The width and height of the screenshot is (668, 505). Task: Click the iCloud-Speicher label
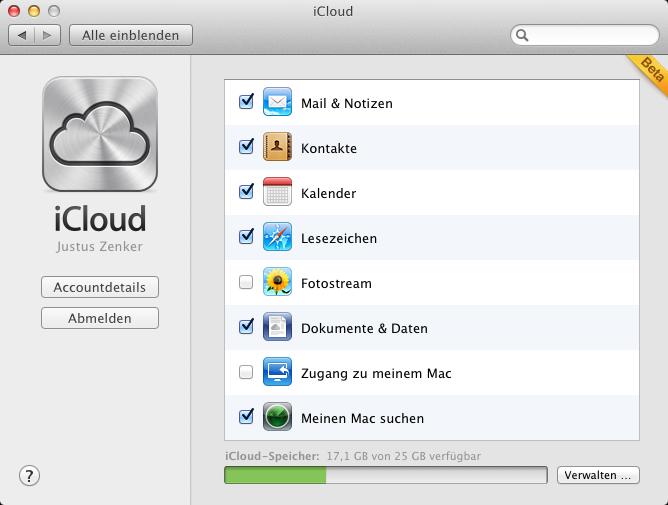point(272,456)
